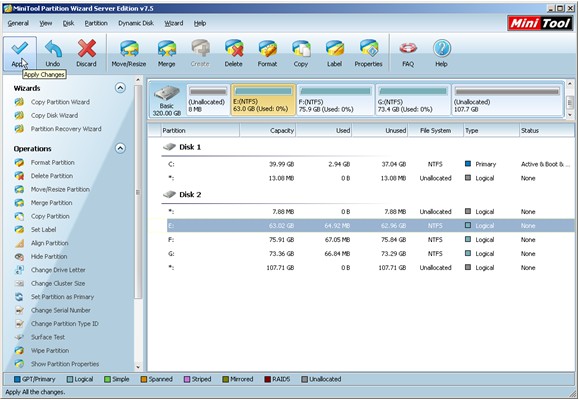Select the F:(NTFS) 75.9 GB disk map block
This screenshot has width=579, height=400.
[x=335, y=100]
